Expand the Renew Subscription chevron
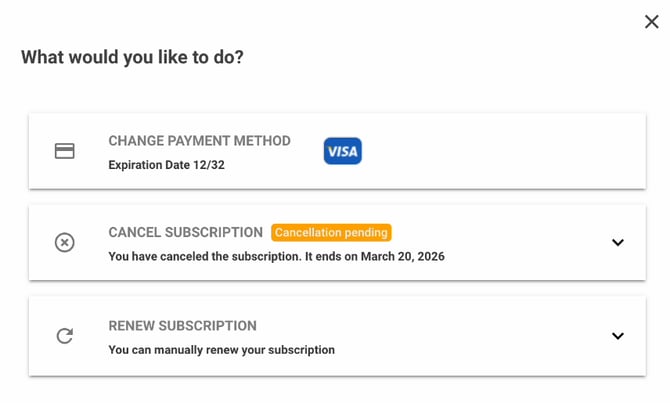 tap(617, 336)
